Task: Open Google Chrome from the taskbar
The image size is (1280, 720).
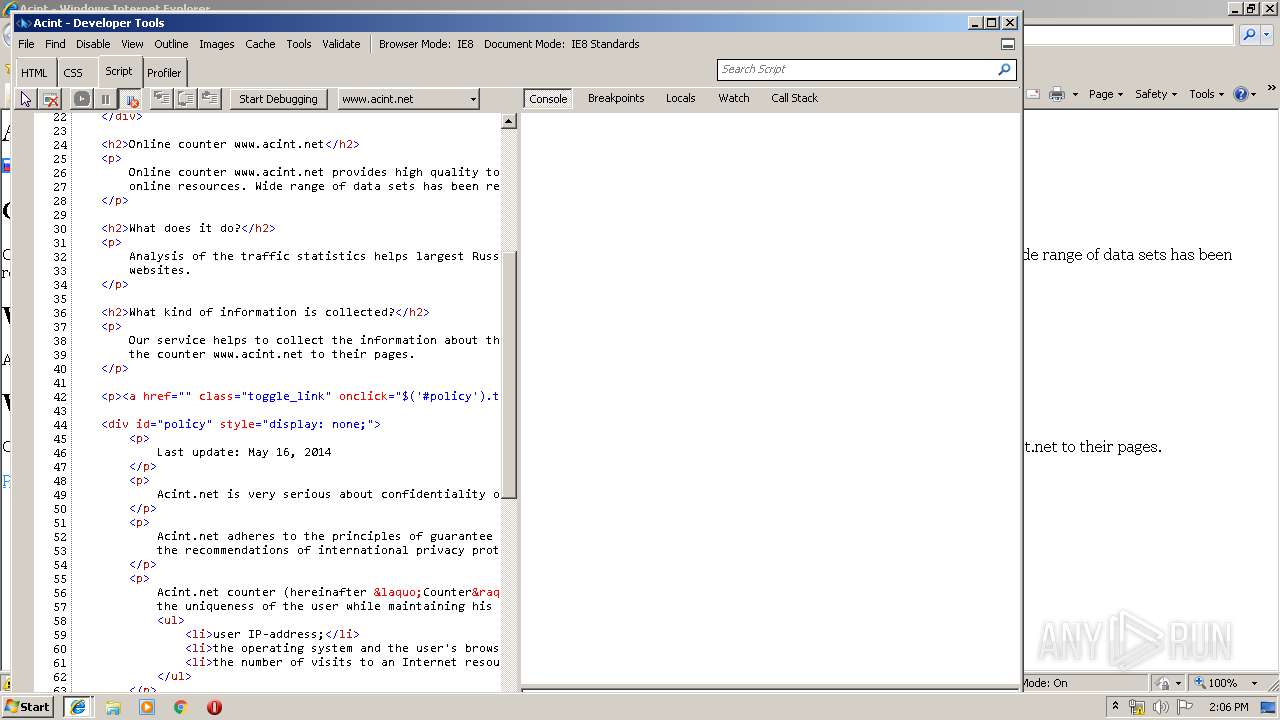Action: [x=181, y=707]
